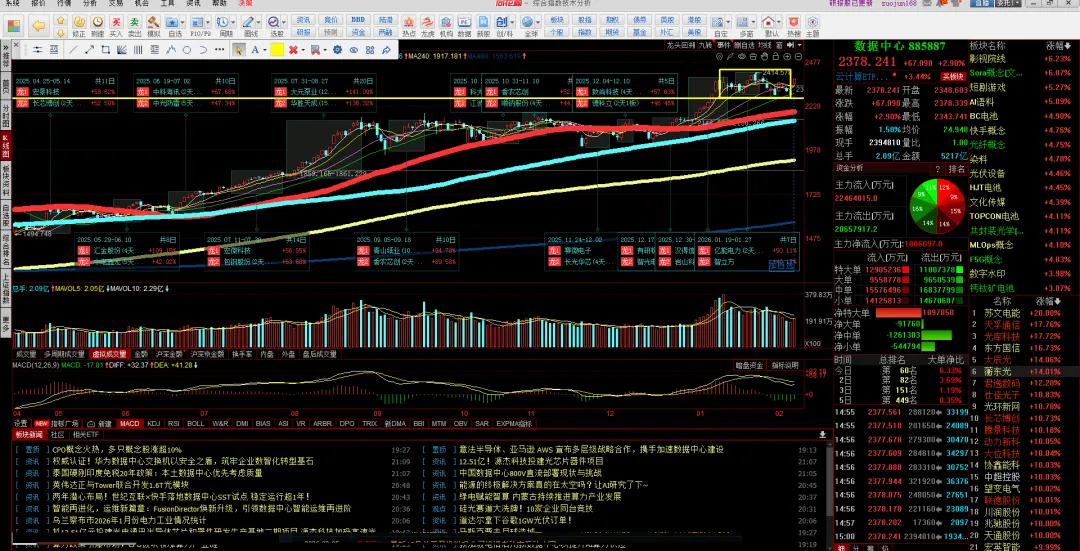Expand the 选股 dropdown arrow

tap(284, 22)
